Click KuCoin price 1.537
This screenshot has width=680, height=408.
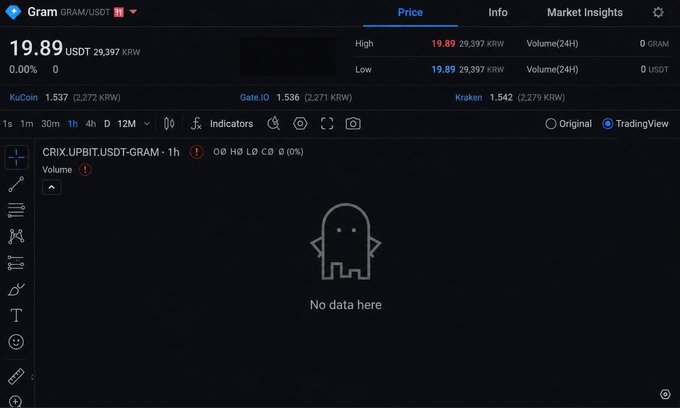click(x=56, y=97)
